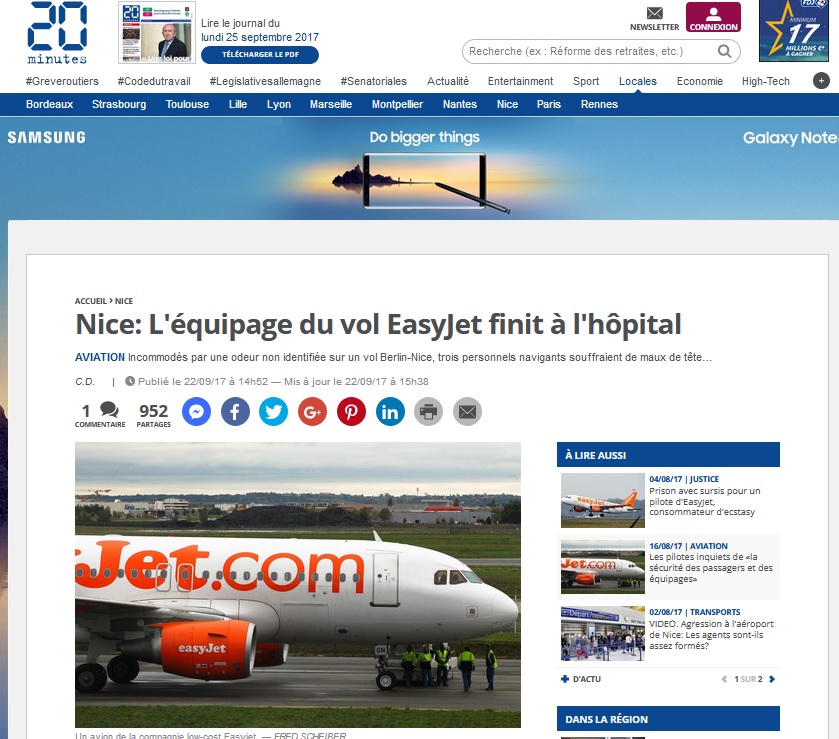Image resolution: width=839 pixels, height=739 pixels.
Task: Open the Newsletter envelope icon
Action: coord(654,13)
